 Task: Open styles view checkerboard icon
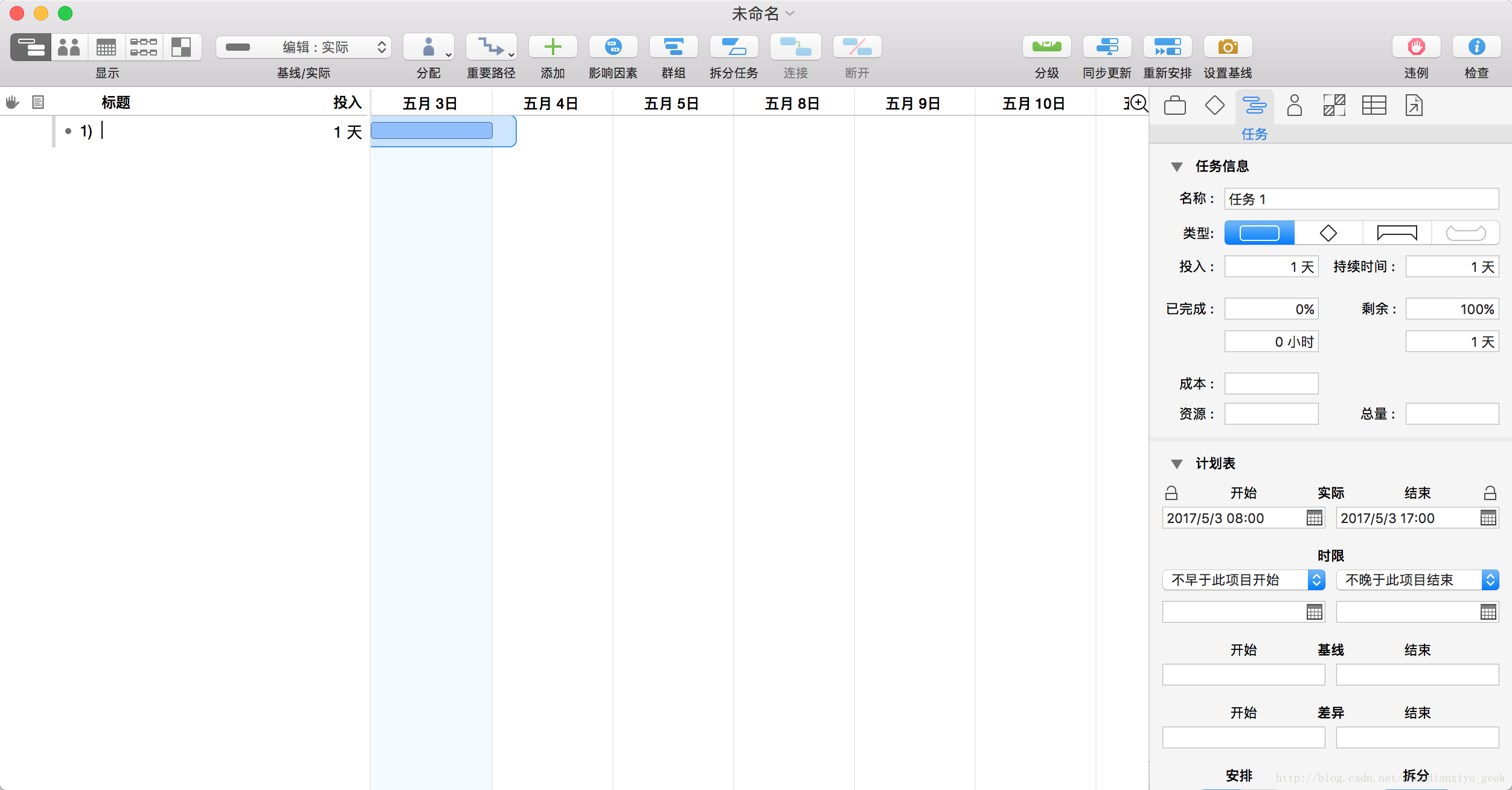coord(181,47)
